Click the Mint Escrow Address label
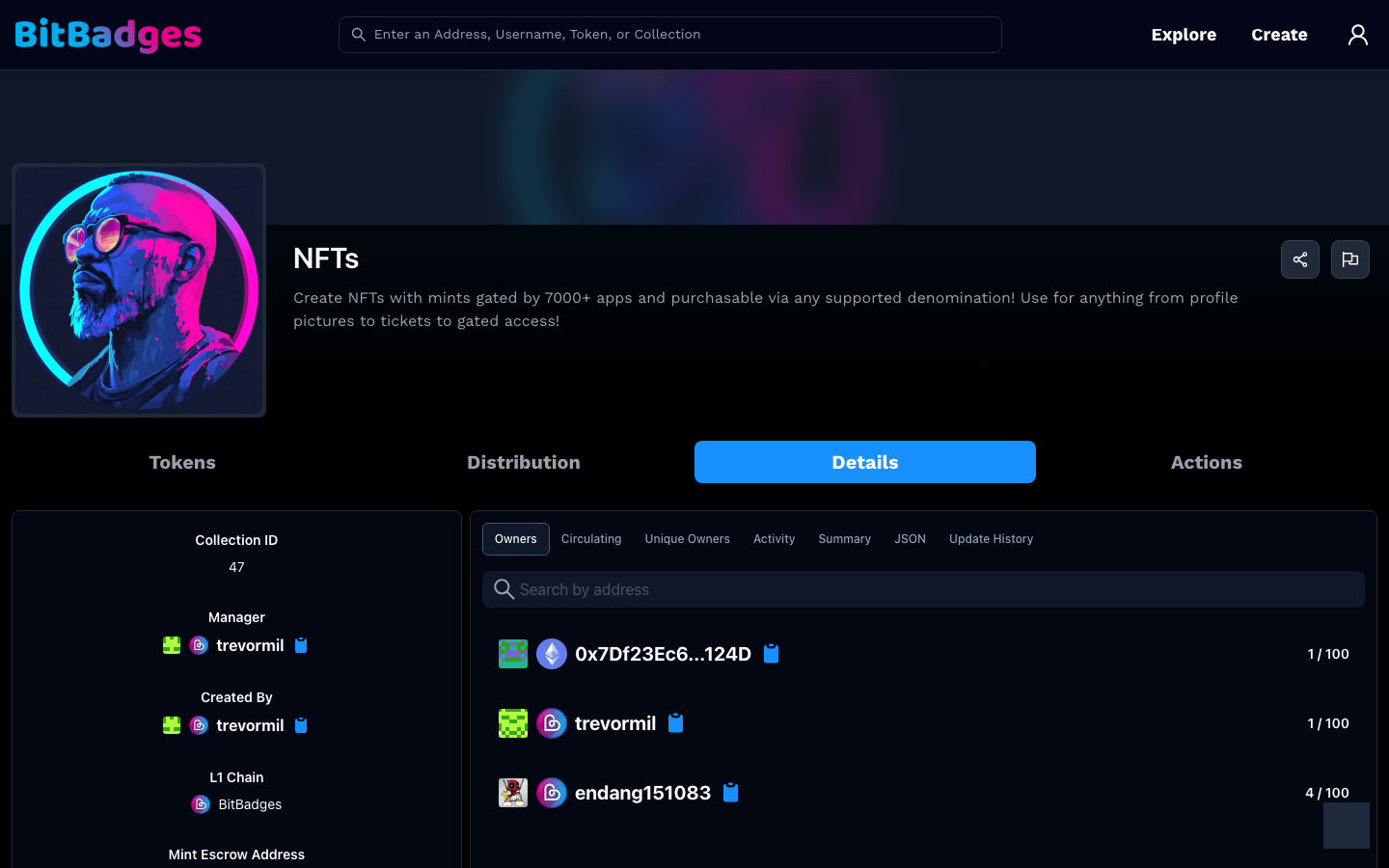 point(236,854)
